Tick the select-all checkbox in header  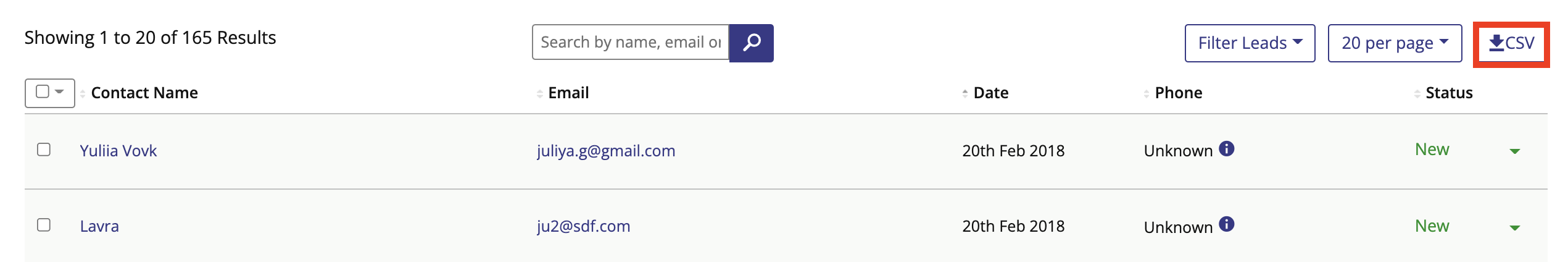tap(43, 91)
